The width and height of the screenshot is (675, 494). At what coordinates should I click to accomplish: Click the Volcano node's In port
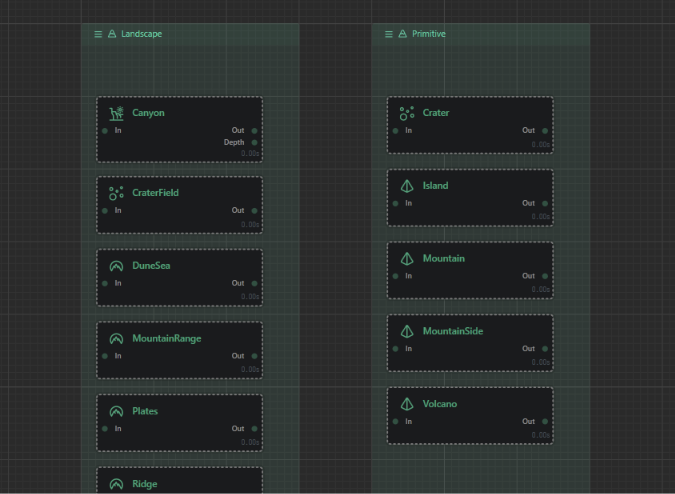396,422
